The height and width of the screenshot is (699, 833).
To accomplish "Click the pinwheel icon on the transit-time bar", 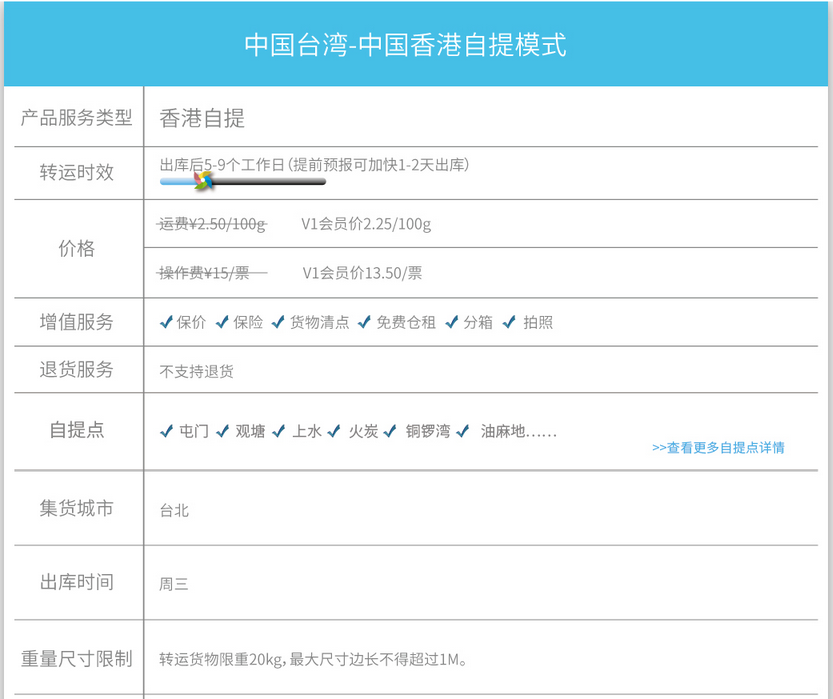I will pos(203,180).
